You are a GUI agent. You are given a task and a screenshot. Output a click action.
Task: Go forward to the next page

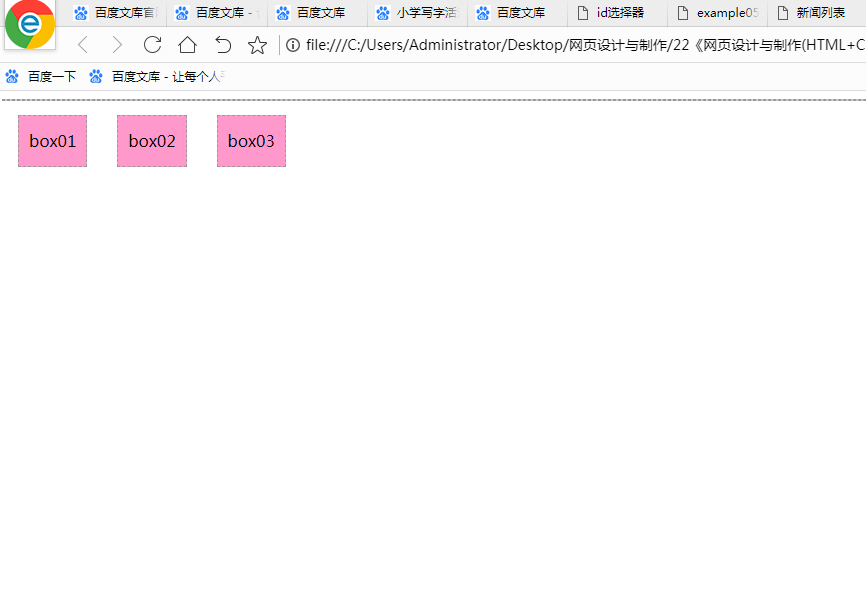[x=117, y=45]
